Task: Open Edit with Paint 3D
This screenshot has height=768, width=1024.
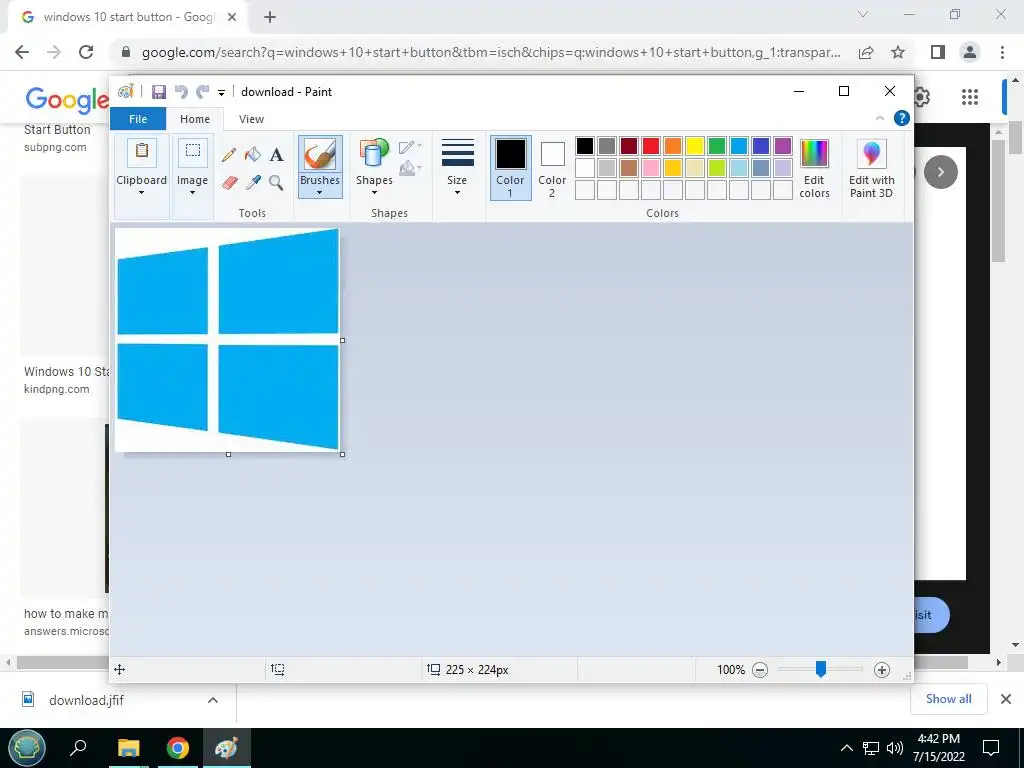Action: point(871,168)
